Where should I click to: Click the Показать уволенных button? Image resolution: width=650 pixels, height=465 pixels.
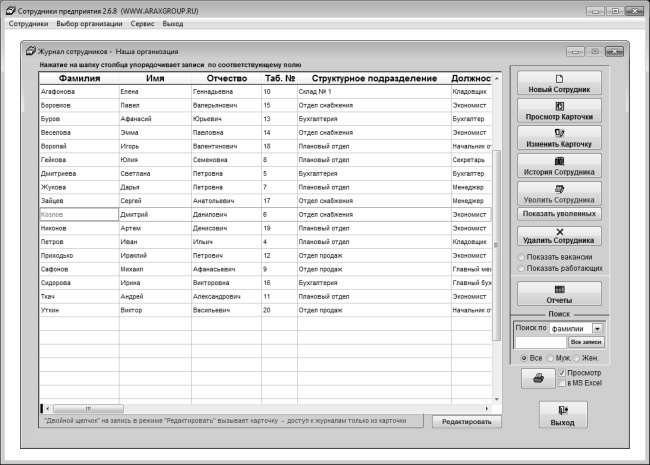tap(559, 214)
